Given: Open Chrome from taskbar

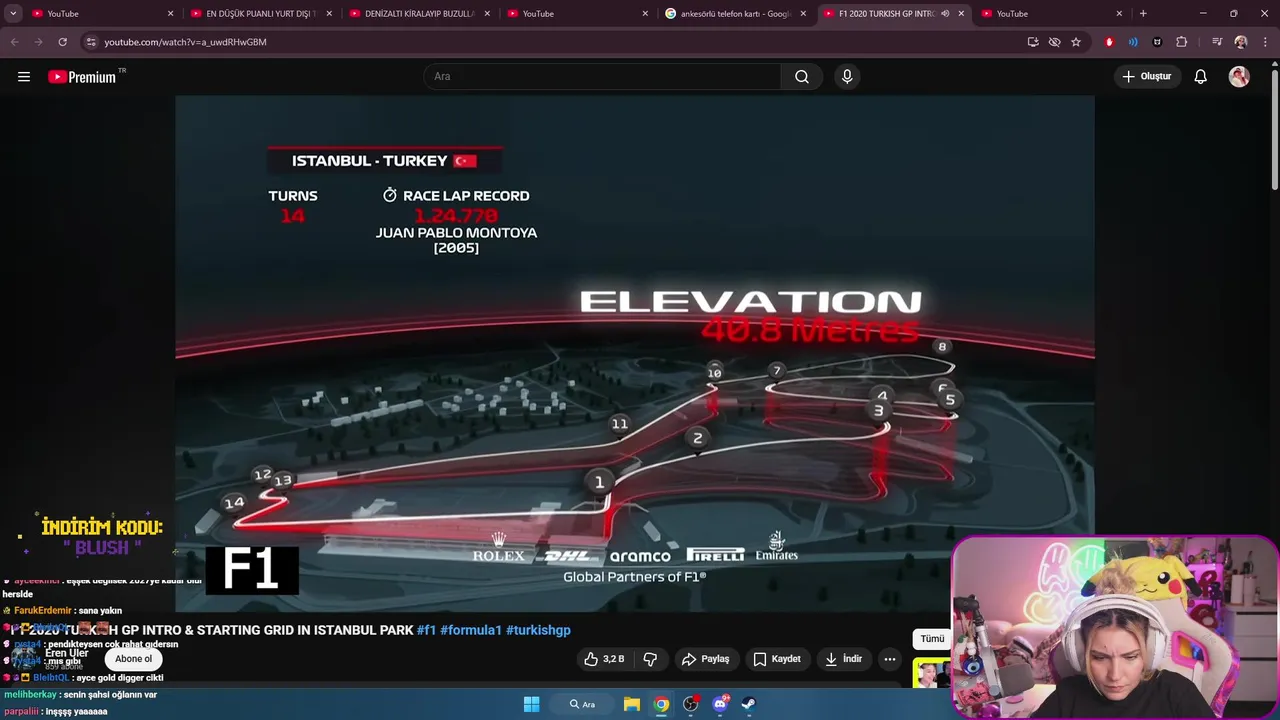Looking at the screenshot, I should tap(661, 704).
